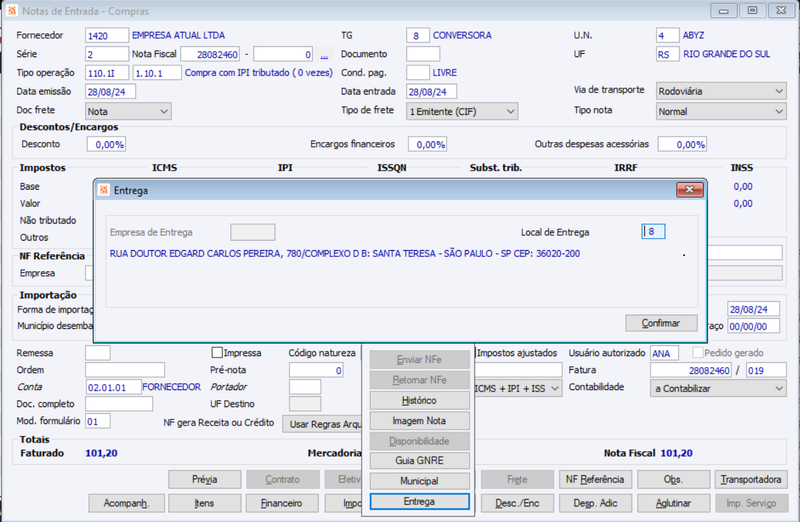Click the UF field RS
The width and height of the screenshot is (800, 522).
[667, 54]
